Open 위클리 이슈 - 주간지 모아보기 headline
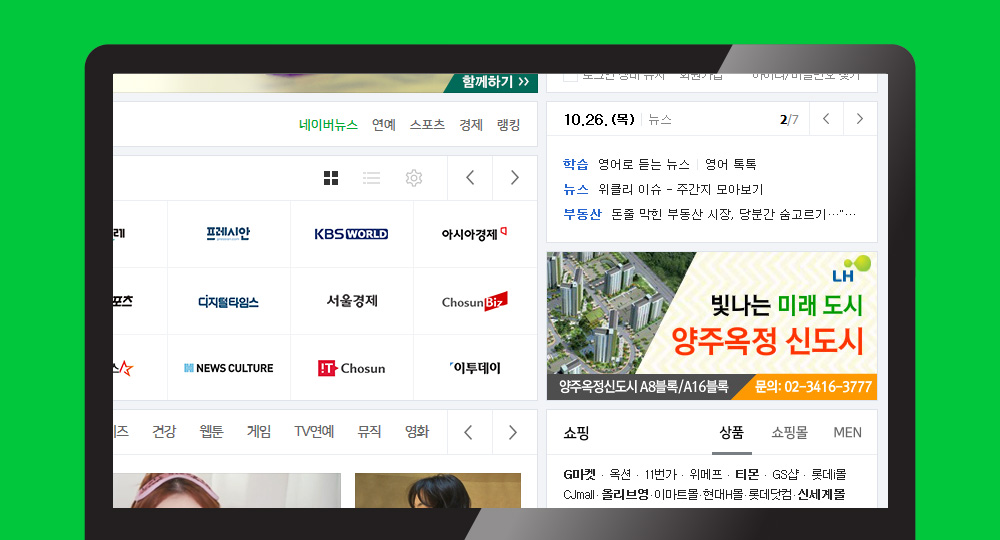The image size is (1000, 540). [x=680, y=189]
